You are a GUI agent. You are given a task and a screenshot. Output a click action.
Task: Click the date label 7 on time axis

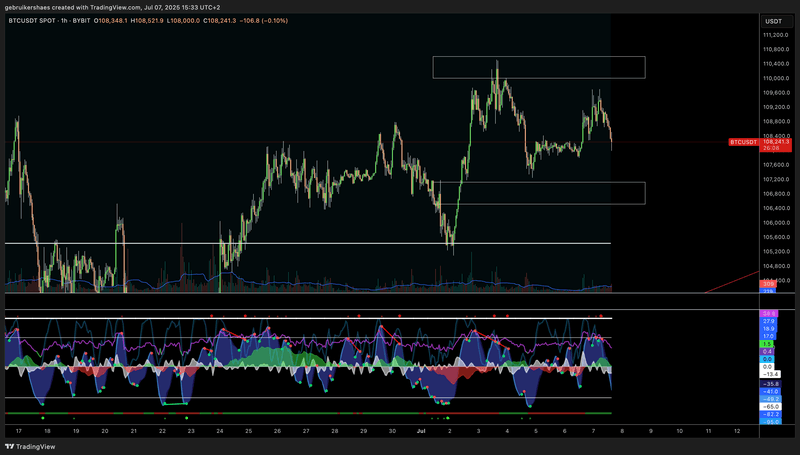(593, 431)
